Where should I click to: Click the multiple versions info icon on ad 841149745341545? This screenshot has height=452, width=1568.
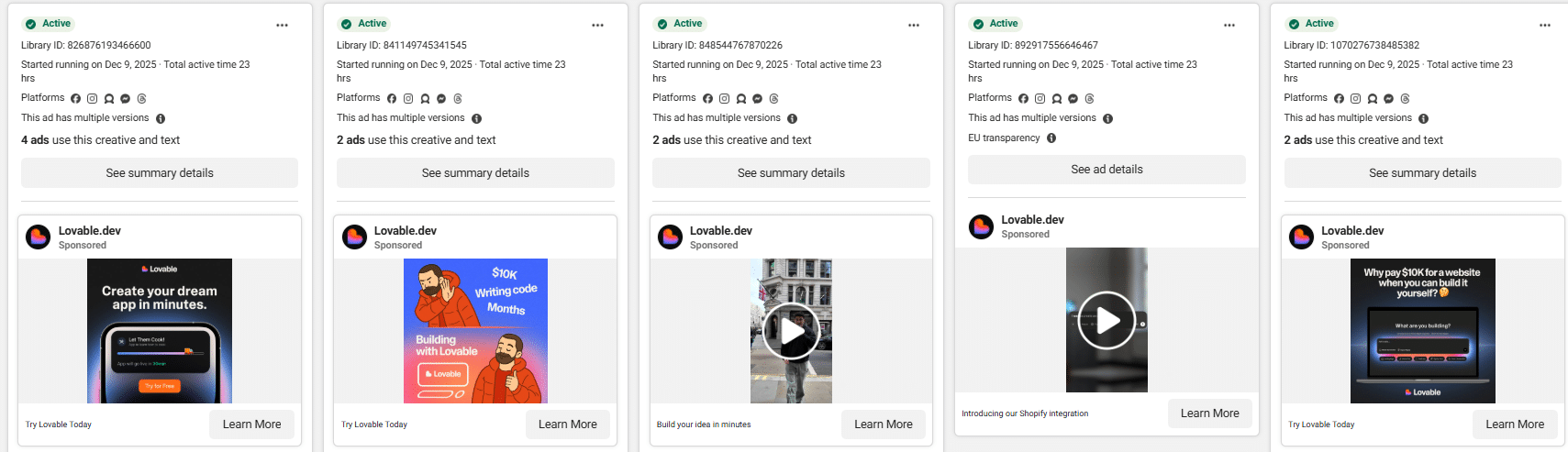(x=476, y=118)
